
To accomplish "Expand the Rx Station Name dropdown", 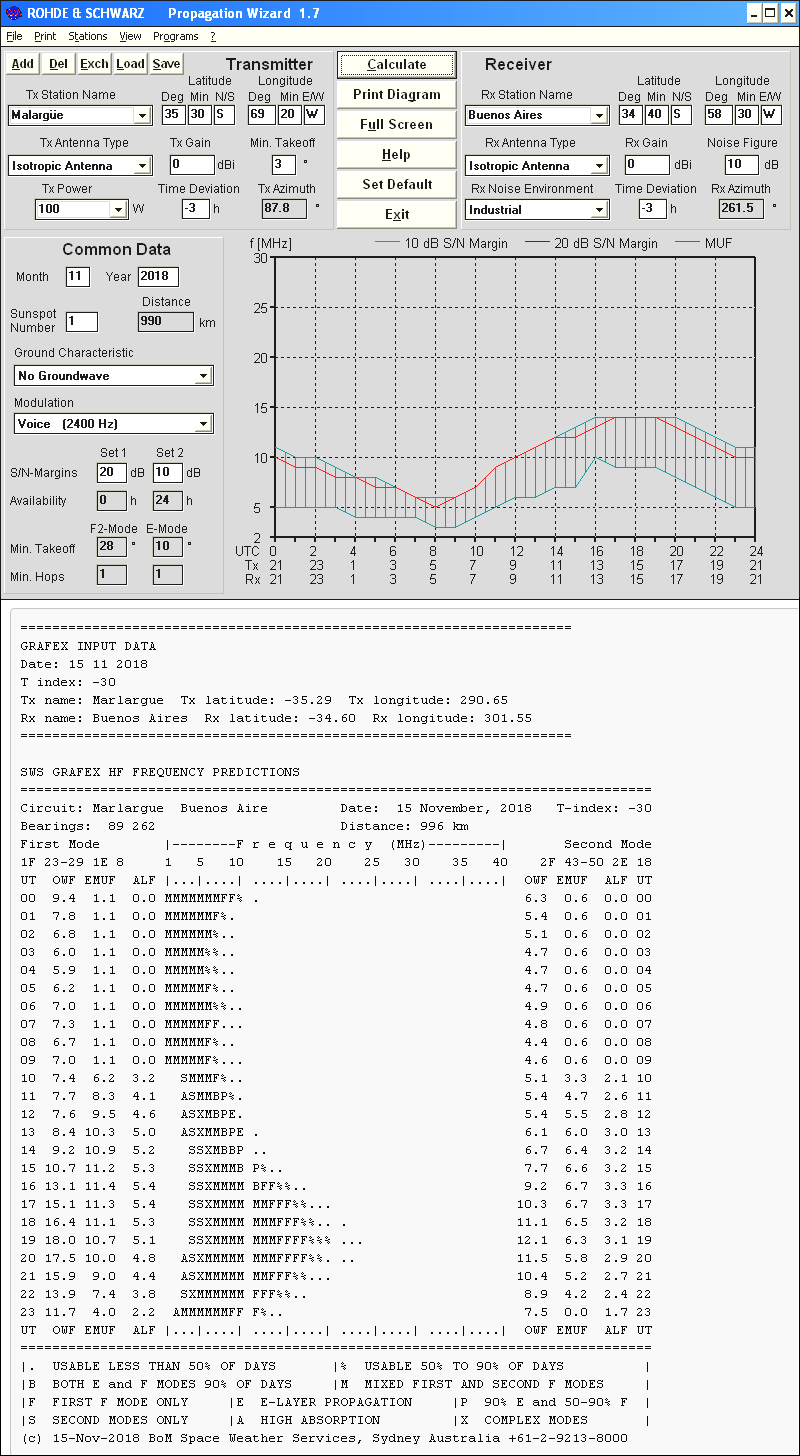I will pyautogui.click(x=599, y=115).
